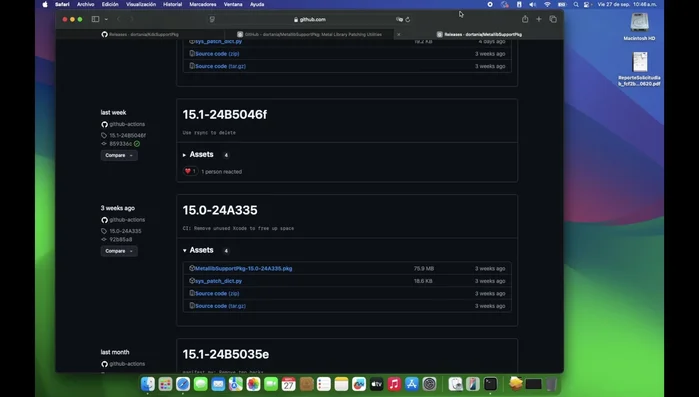The image size is (699, 397).
Task: Click the heart reaction button
Action: coord(190,171)
